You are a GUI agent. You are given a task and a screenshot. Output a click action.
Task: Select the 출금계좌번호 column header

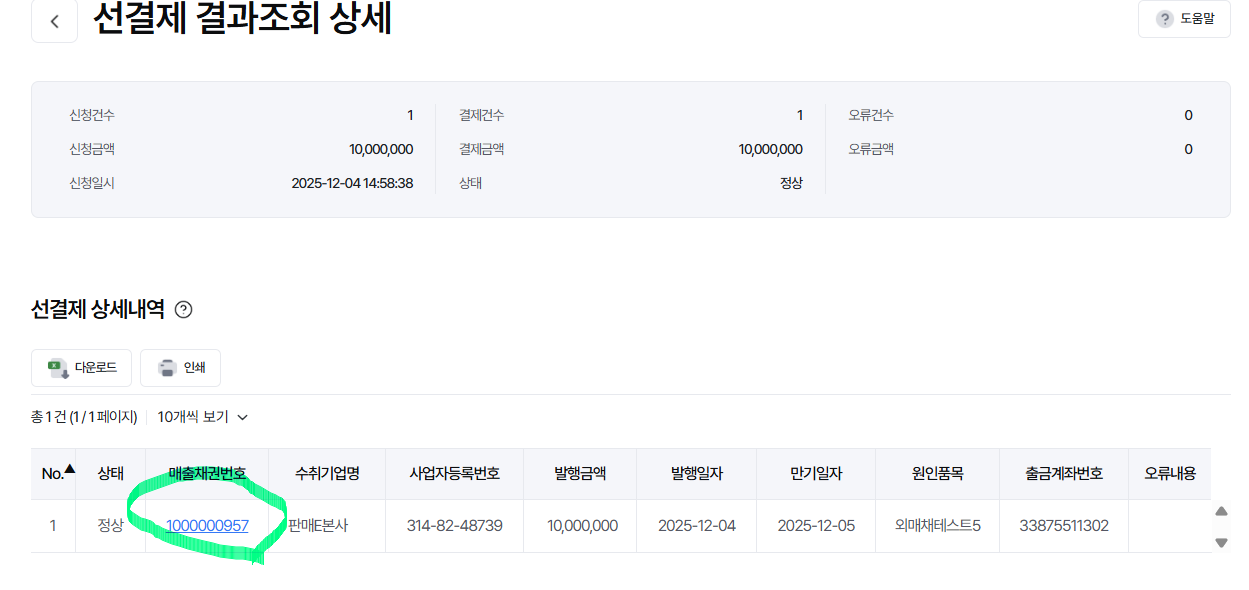coord(1064,474)
